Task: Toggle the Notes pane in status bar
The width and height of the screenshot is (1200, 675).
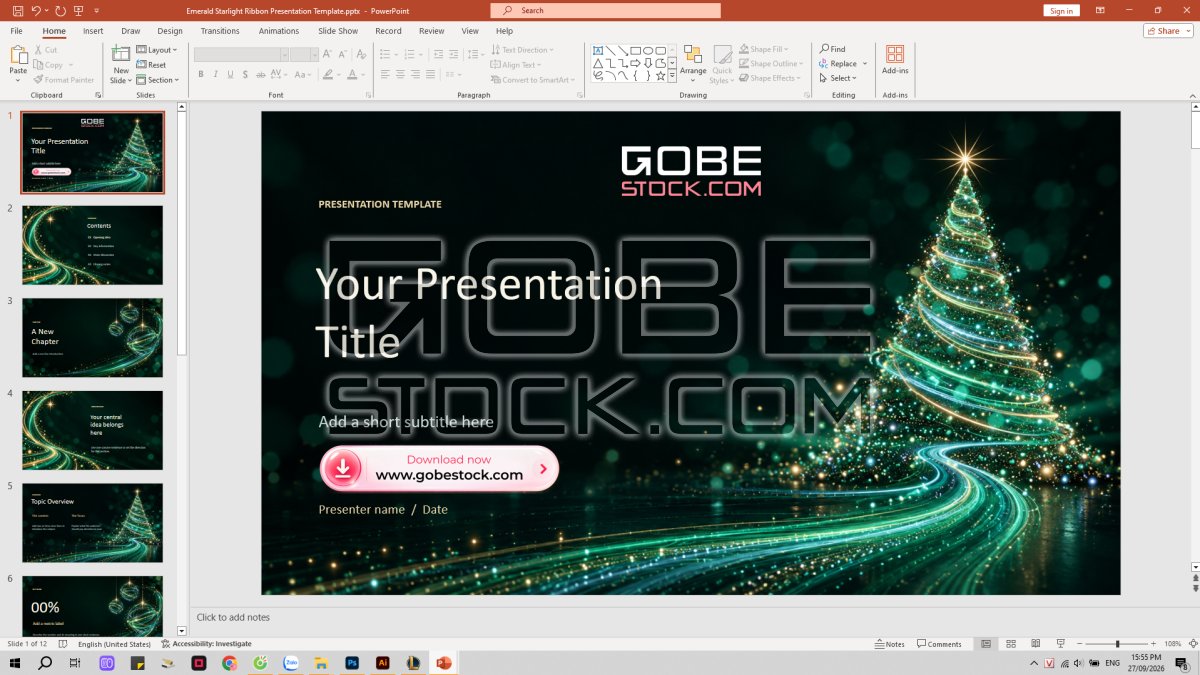Action: [x=889, y=644]
